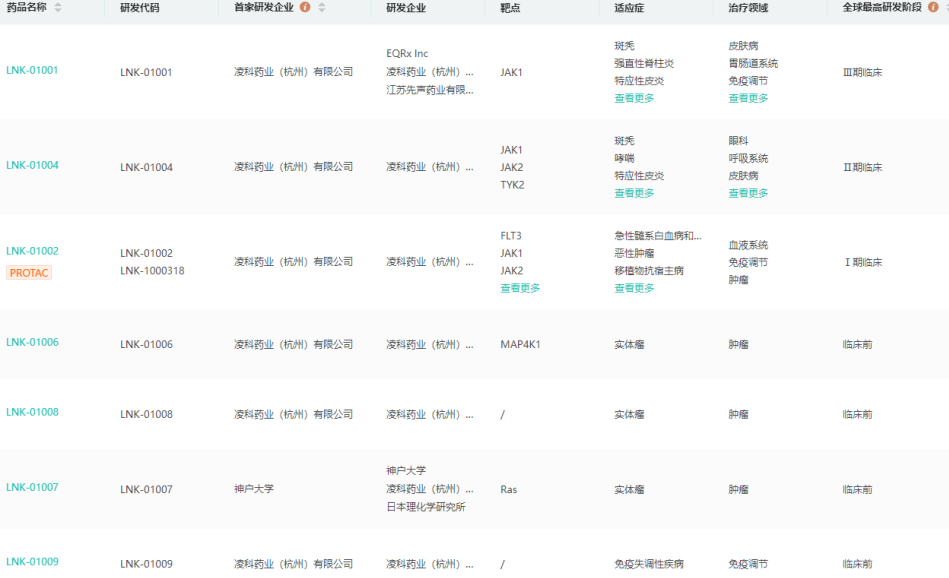The height and width of the screenshot is (578, 949).
Task: Select 胃肠道系统 therapy area
Action: [x=753, y=63]
